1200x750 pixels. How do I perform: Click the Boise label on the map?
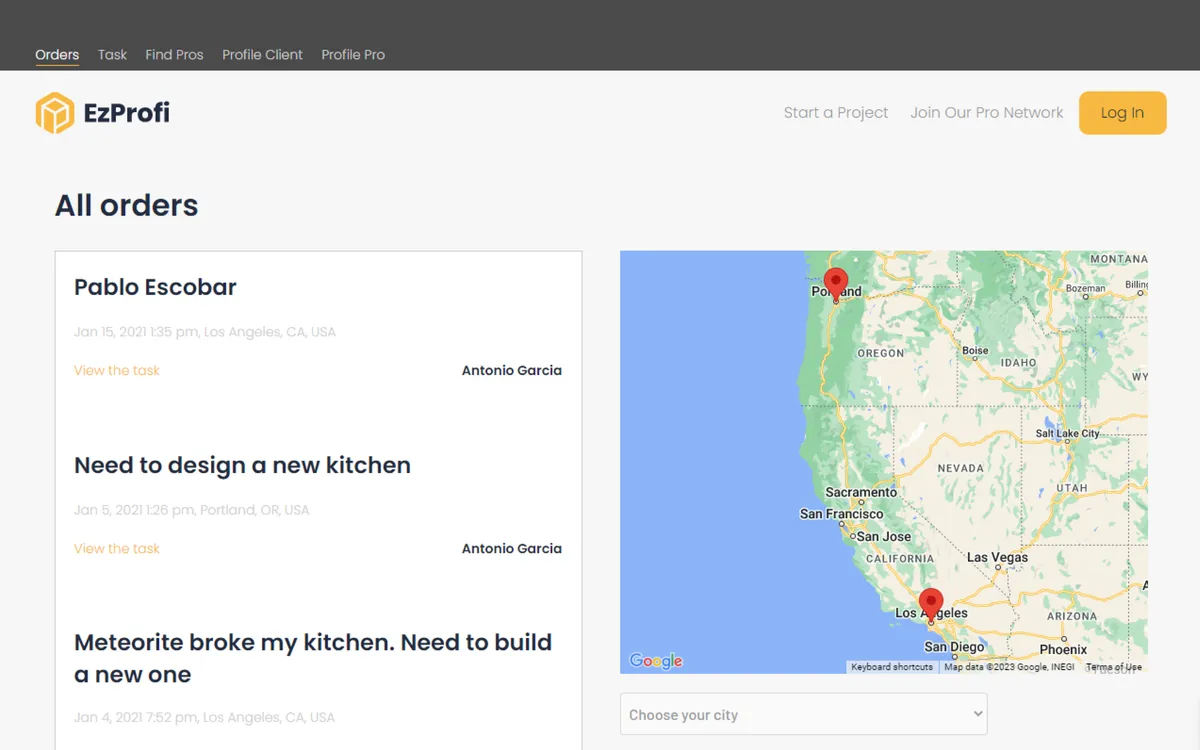tap(975, 351)
